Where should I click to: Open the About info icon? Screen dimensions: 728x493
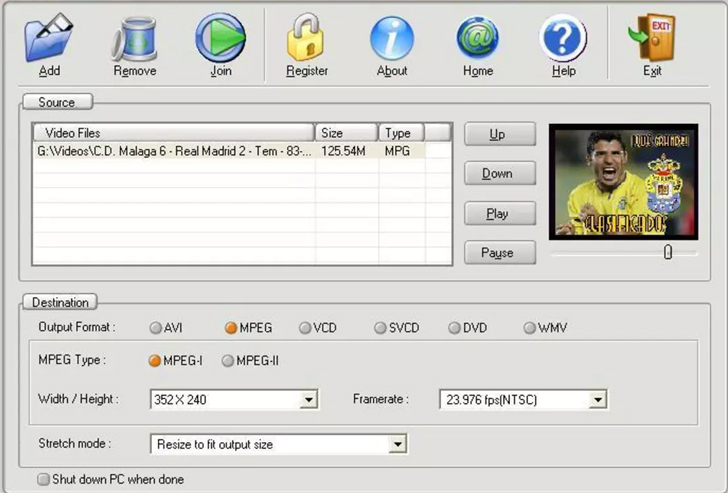pyautogui.click(x=391, y=38)
